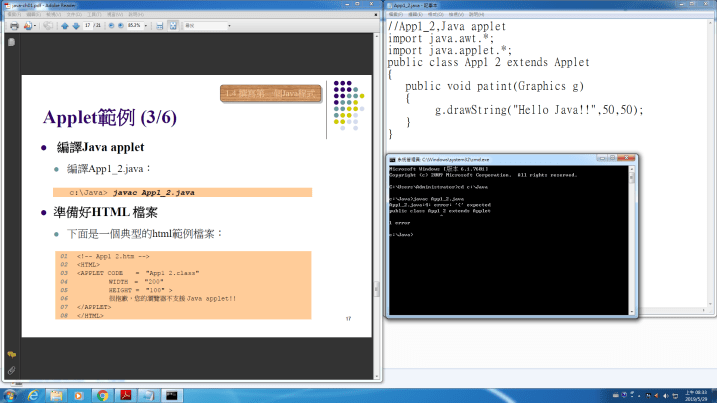Image resolution: width=717 pixels, height=403 pixels.
Task: Click the page number input field
Action: [89, 26]
